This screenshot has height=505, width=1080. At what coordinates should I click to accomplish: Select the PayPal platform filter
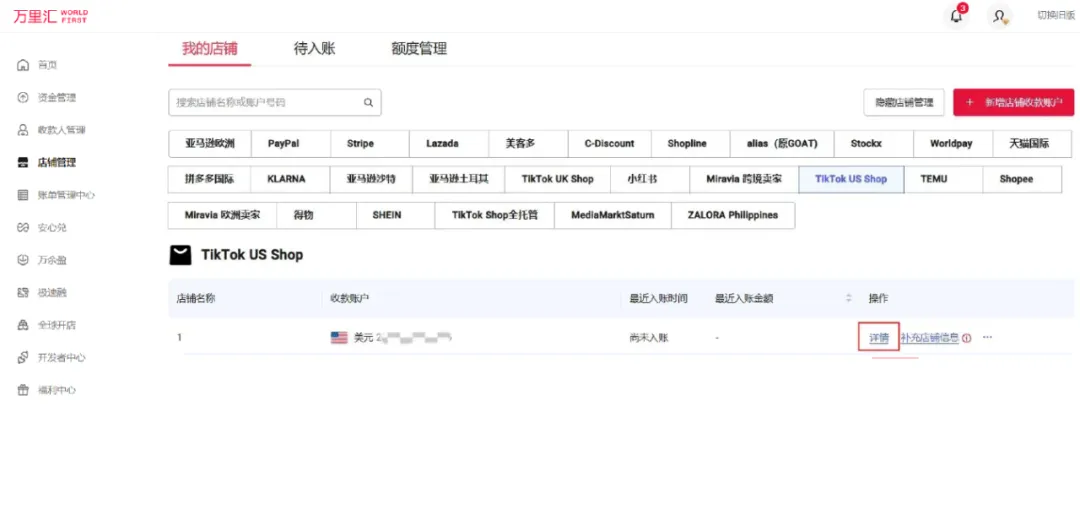pyautogui.click(x=283, y=144)
